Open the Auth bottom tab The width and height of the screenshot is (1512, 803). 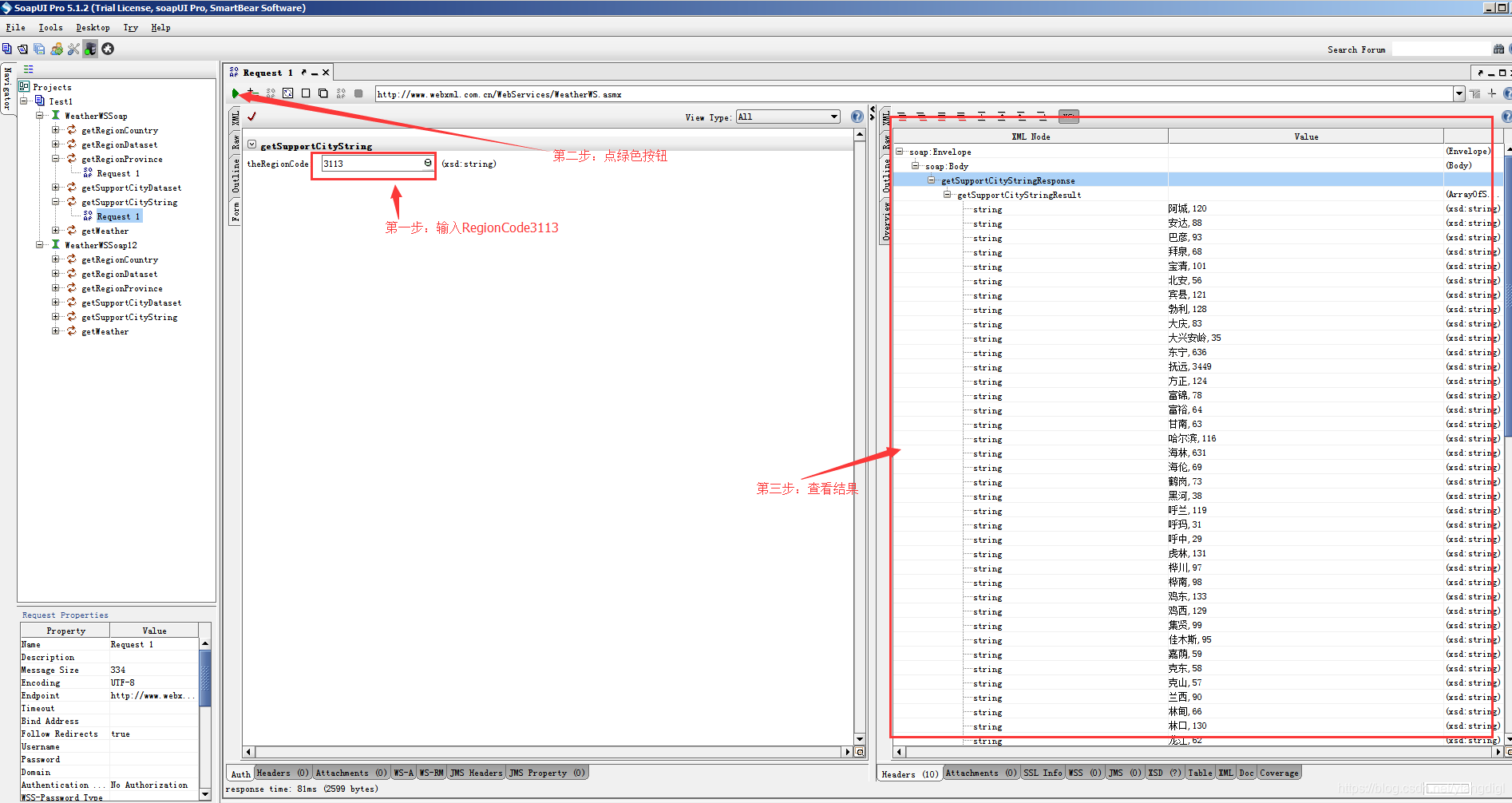click(240, 773)
